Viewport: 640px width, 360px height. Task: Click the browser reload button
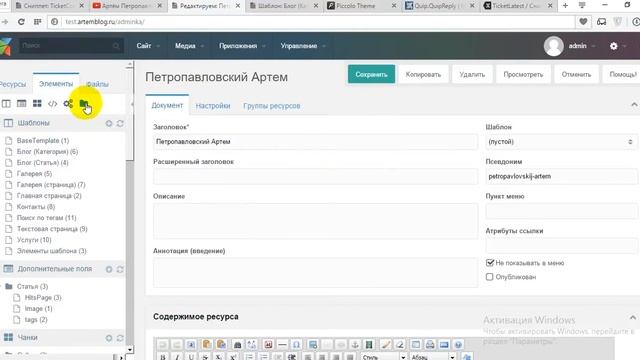click(x=21, y=22)
